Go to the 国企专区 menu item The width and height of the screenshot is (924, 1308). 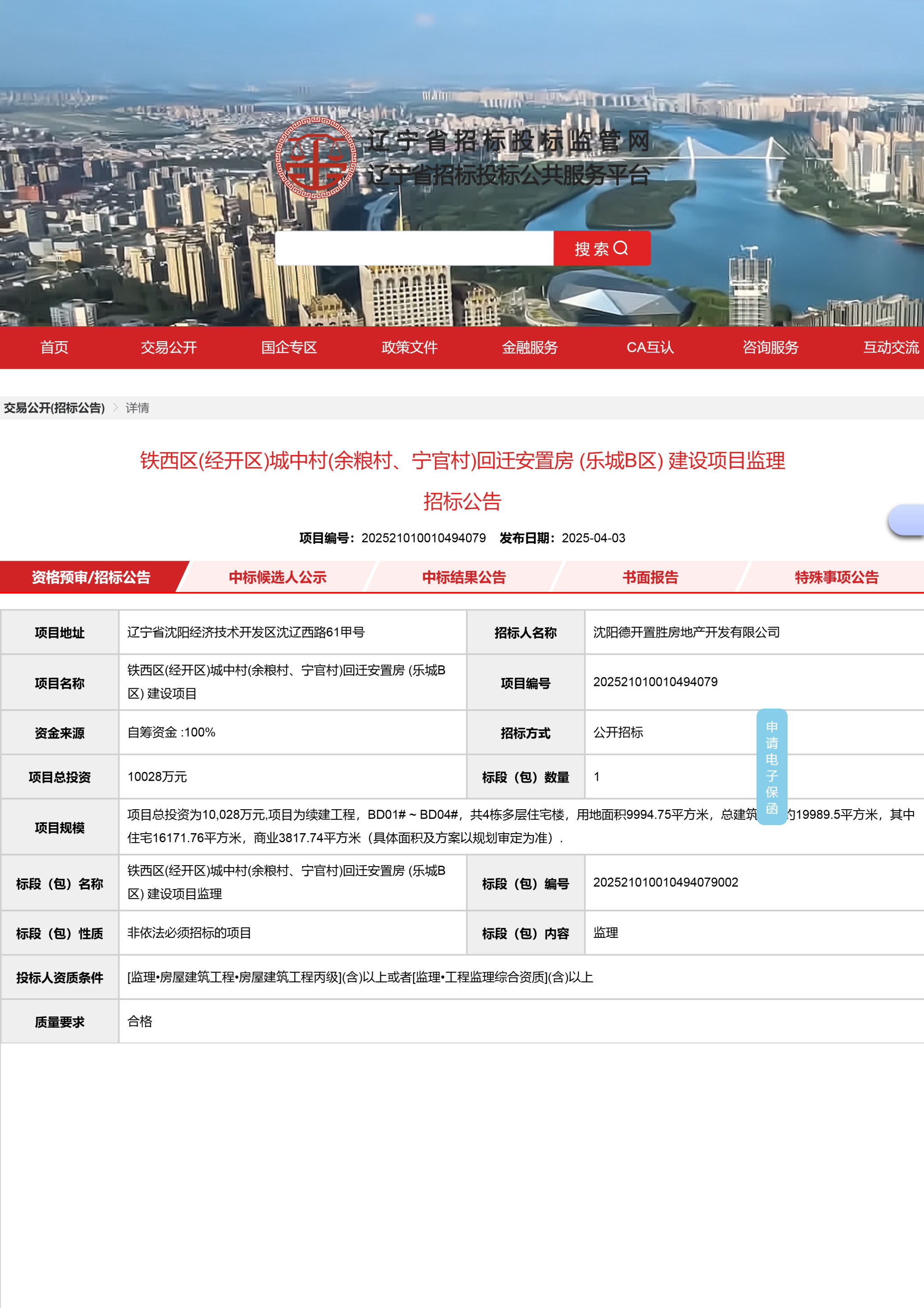pos(289,348)
